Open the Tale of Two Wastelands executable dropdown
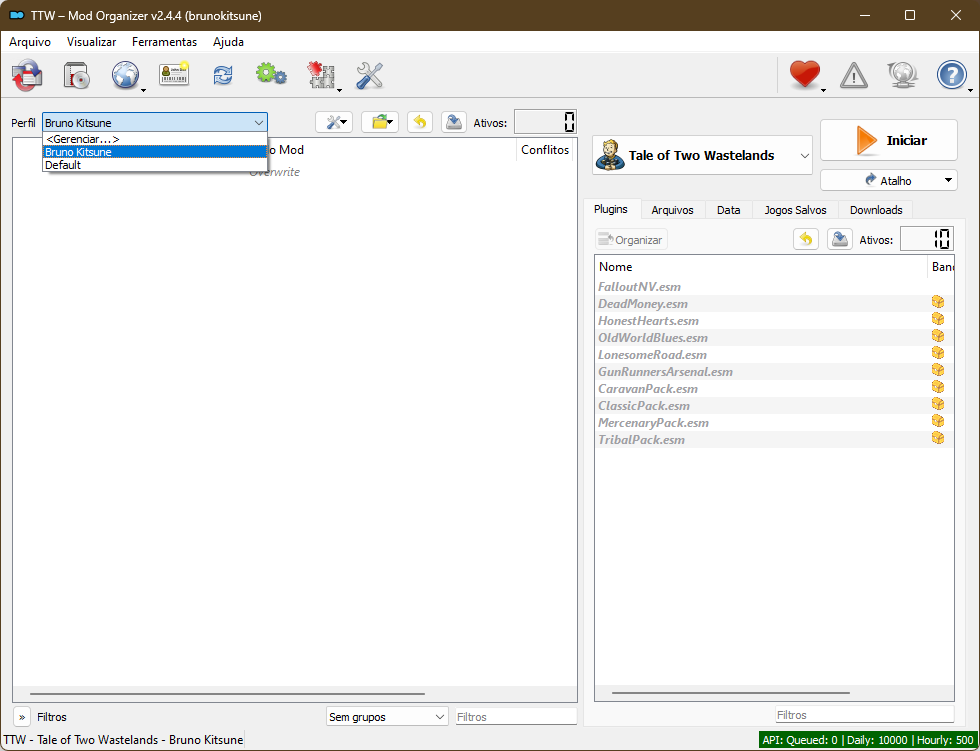This screenshot has width=980, height=751. pyautogui.click(x=702, y=155)
